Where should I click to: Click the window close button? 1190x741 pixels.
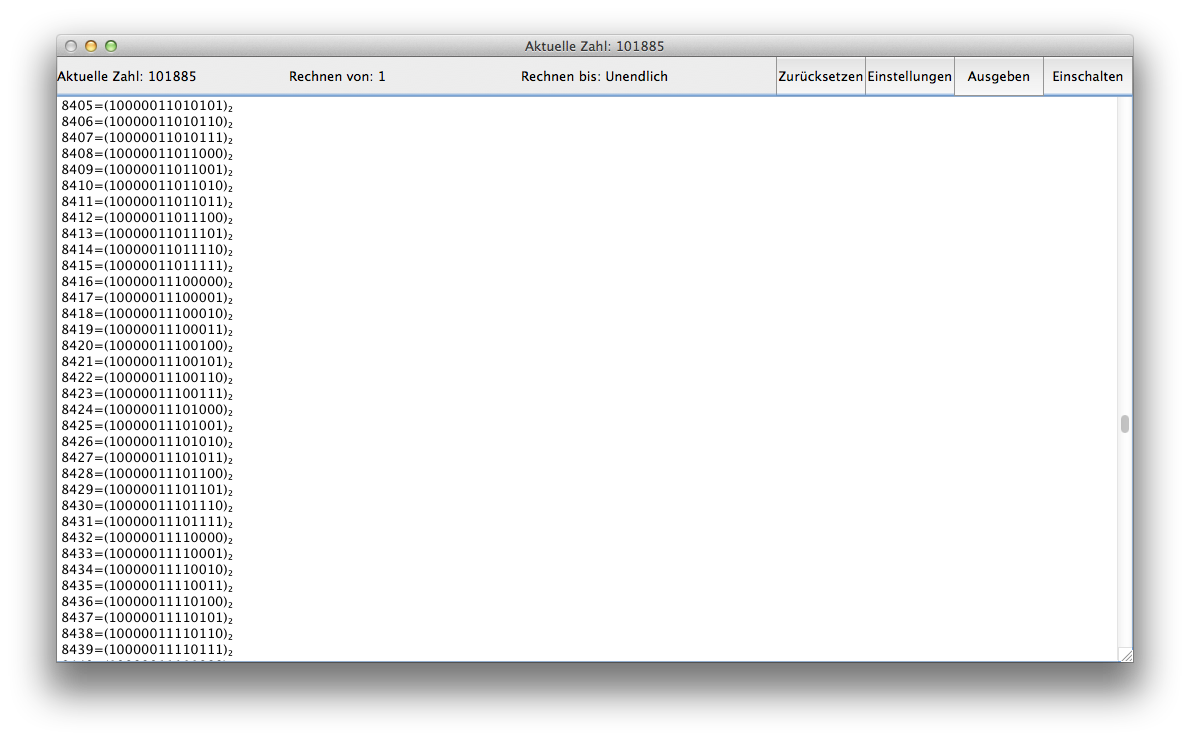click(71, 46)
